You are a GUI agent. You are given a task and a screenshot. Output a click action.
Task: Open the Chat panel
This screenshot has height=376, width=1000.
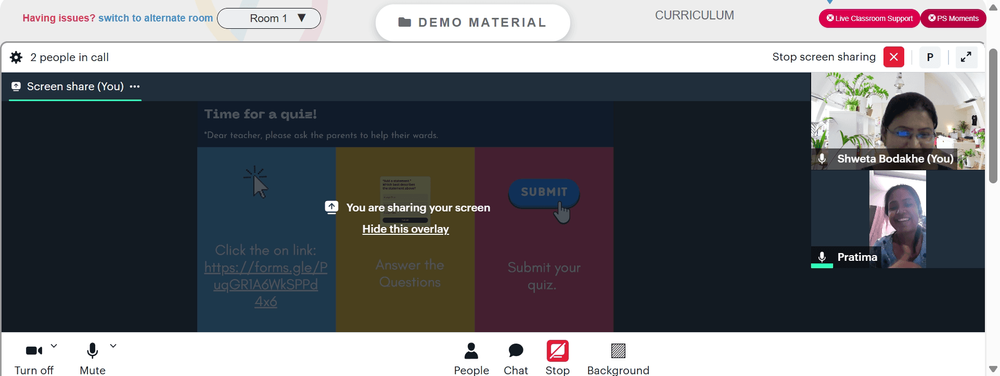516,359
